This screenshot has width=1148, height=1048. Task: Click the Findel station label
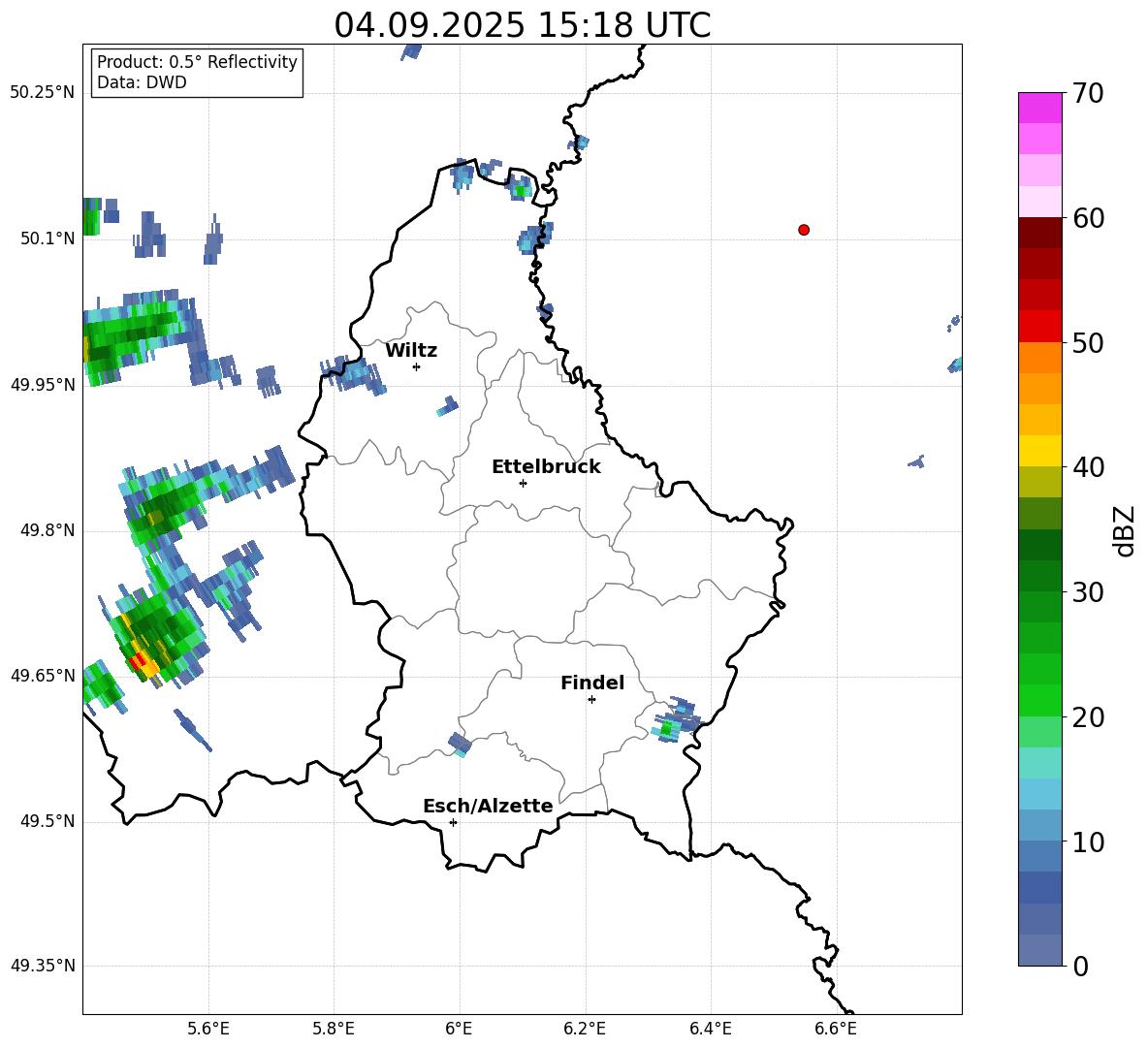coord(592,683)
